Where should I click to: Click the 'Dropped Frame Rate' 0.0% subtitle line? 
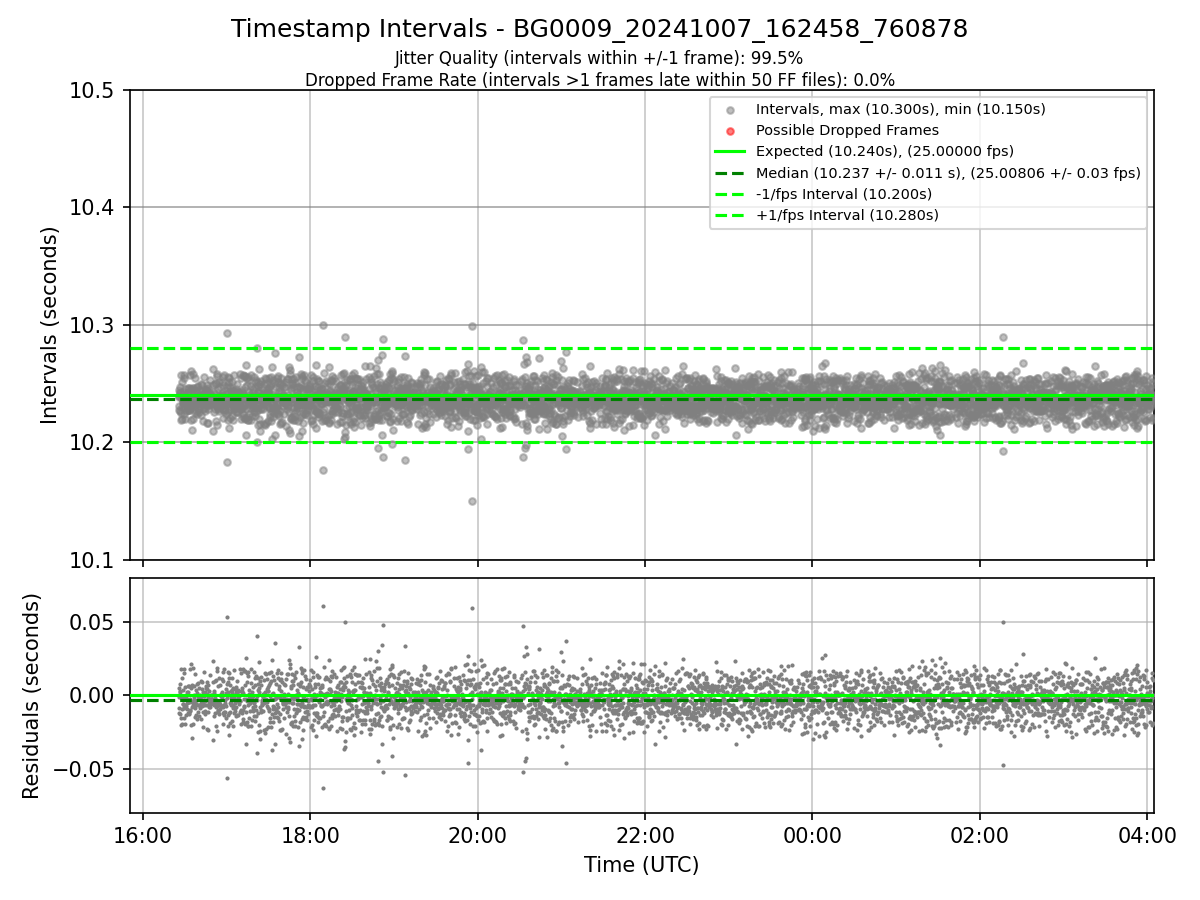tap(599, 80)
